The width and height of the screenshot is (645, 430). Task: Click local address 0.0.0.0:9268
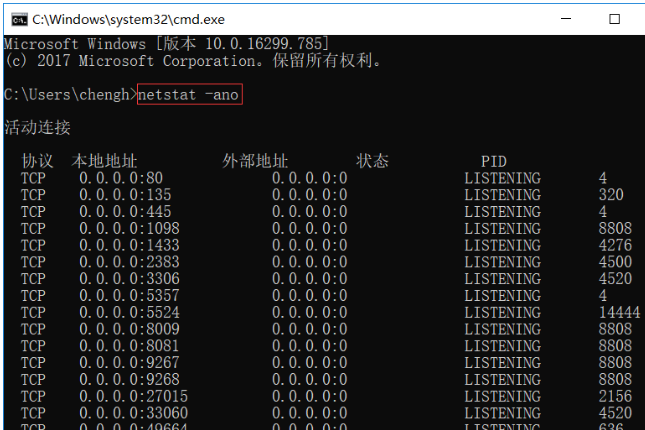(129, 380)
